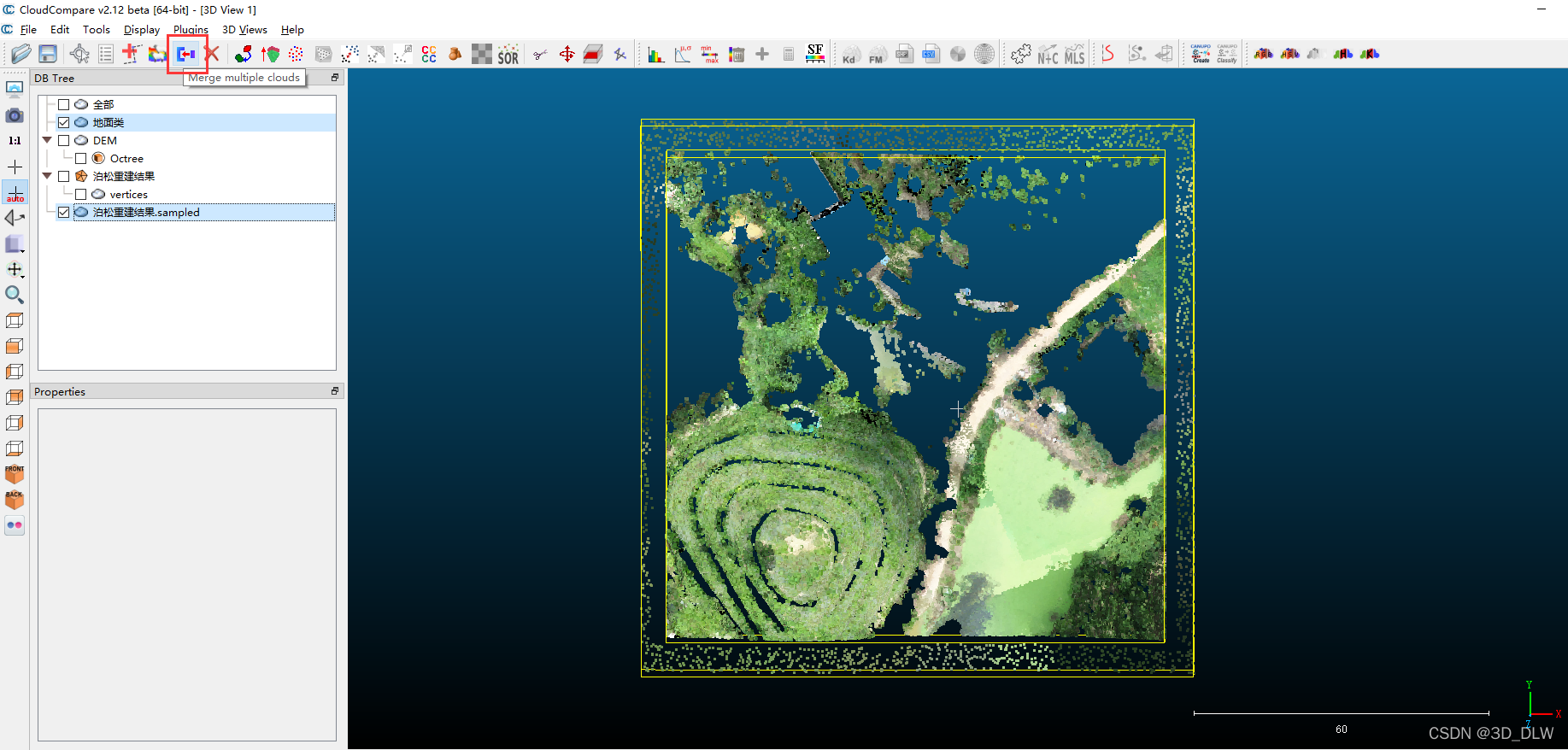The width and height of the screenshot is (1568, 750).
Task: Click the min/max scalar field icon
Action: point(709,54)
